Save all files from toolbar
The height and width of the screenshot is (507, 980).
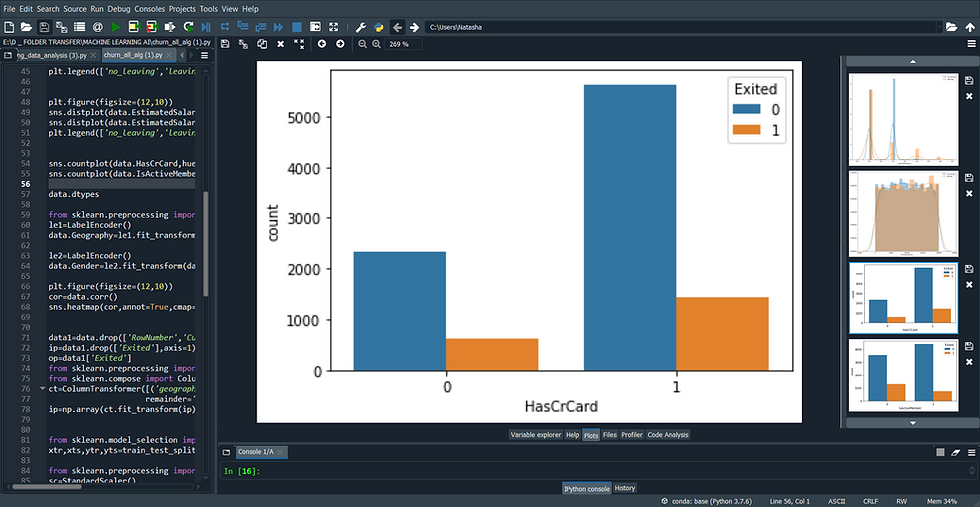(x=61, y=27)
